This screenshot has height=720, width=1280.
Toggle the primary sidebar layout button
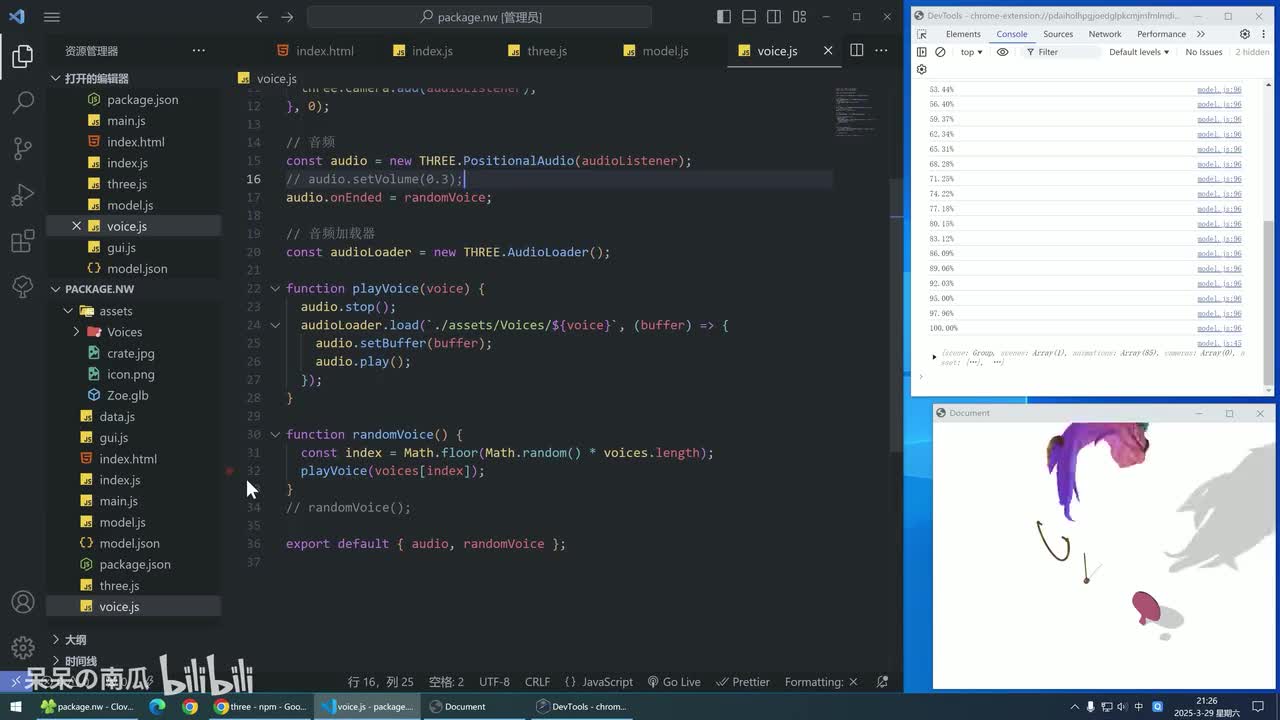[724, 17]
